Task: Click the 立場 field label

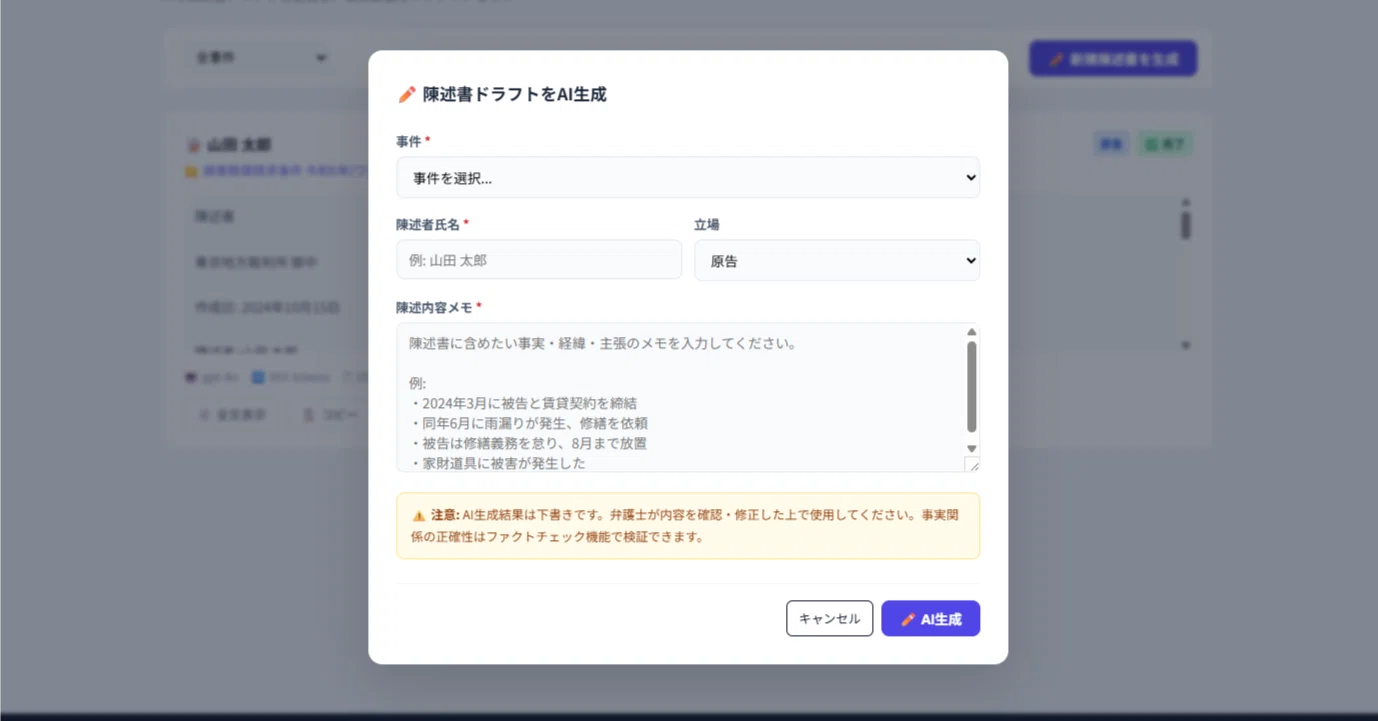Action: click(707, 224)
